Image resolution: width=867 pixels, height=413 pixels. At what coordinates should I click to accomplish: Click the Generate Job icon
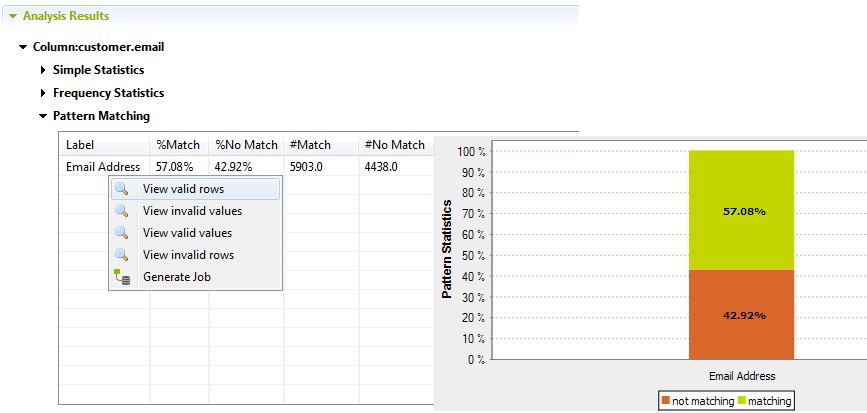121,277
